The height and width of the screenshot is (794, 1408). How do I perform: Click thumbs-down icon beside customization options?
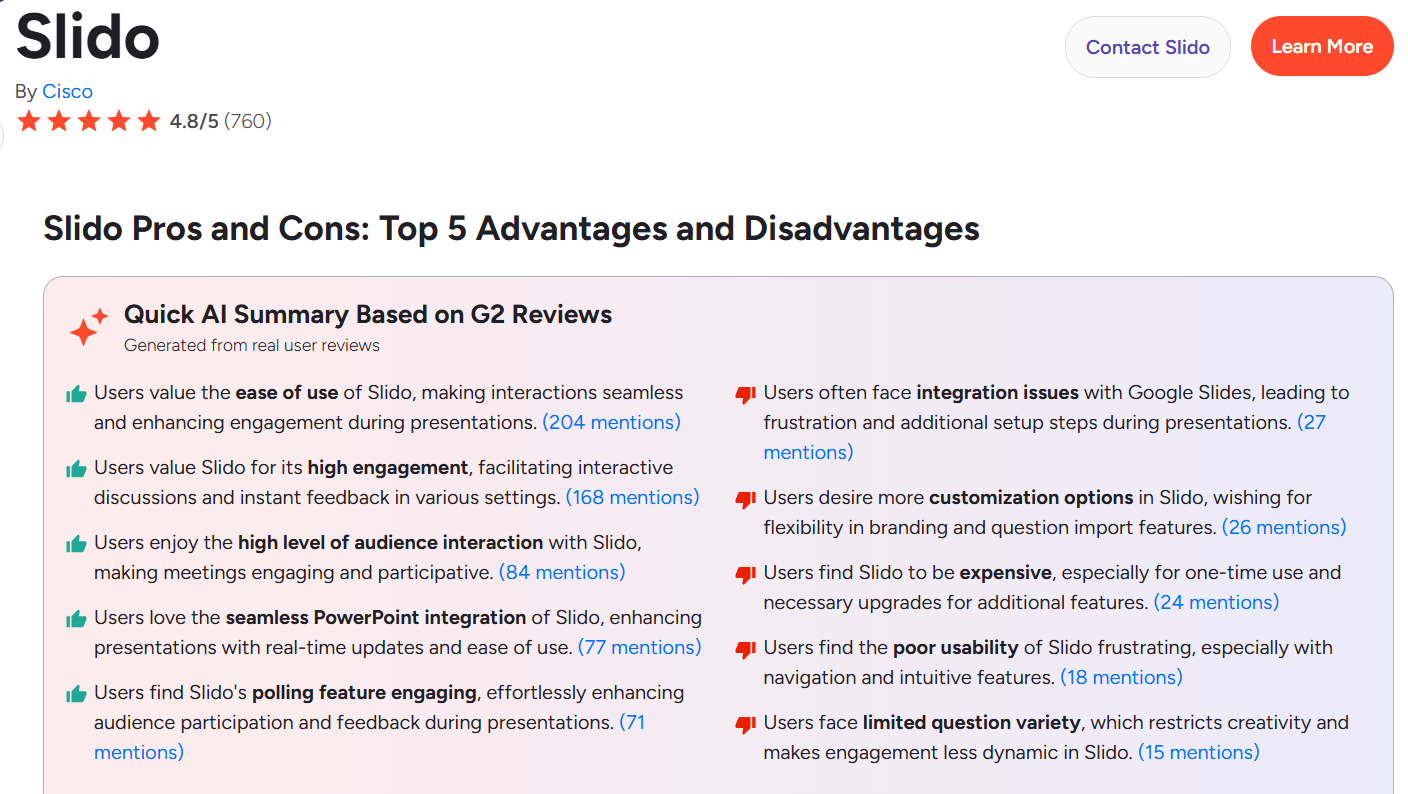[x=745, y=499]
